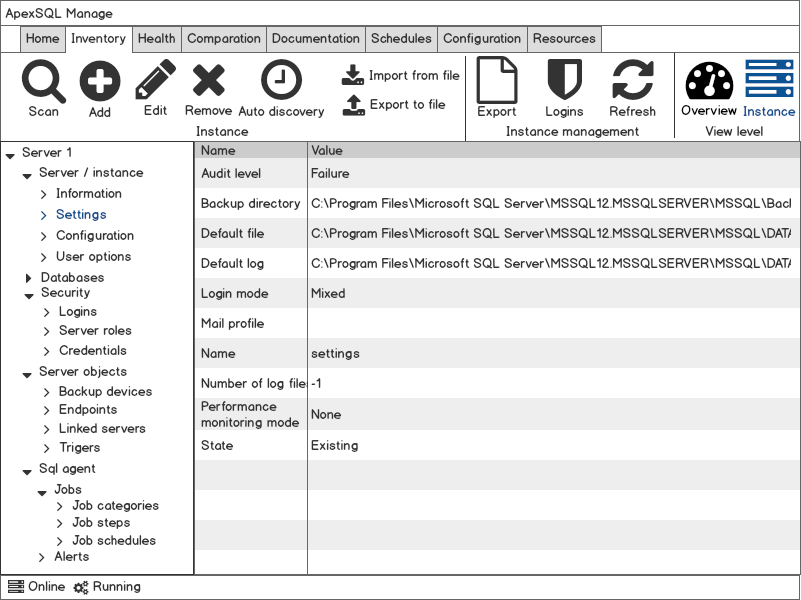Click the Backup directory path value
Image resolution: width=801 pixels, height=600 pixels.
click(x=551, y=203)
